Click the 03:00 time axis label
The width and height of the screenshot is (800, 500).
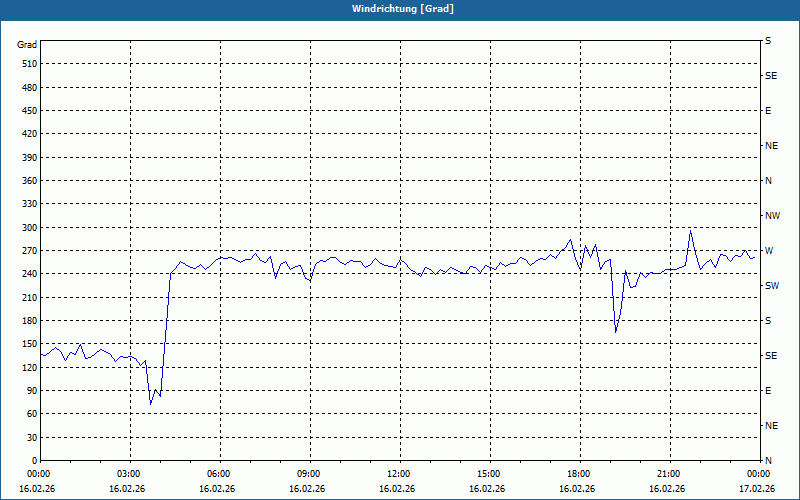click(x=128, y=474)
